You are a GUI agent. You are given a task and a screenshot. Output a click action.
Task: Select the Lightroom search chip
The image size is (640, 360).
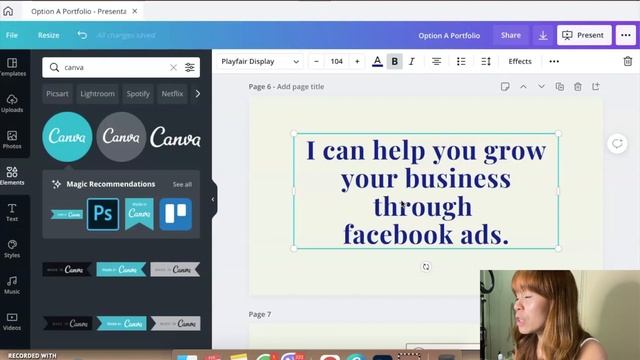pyautogui.click(x=98, y=93)
